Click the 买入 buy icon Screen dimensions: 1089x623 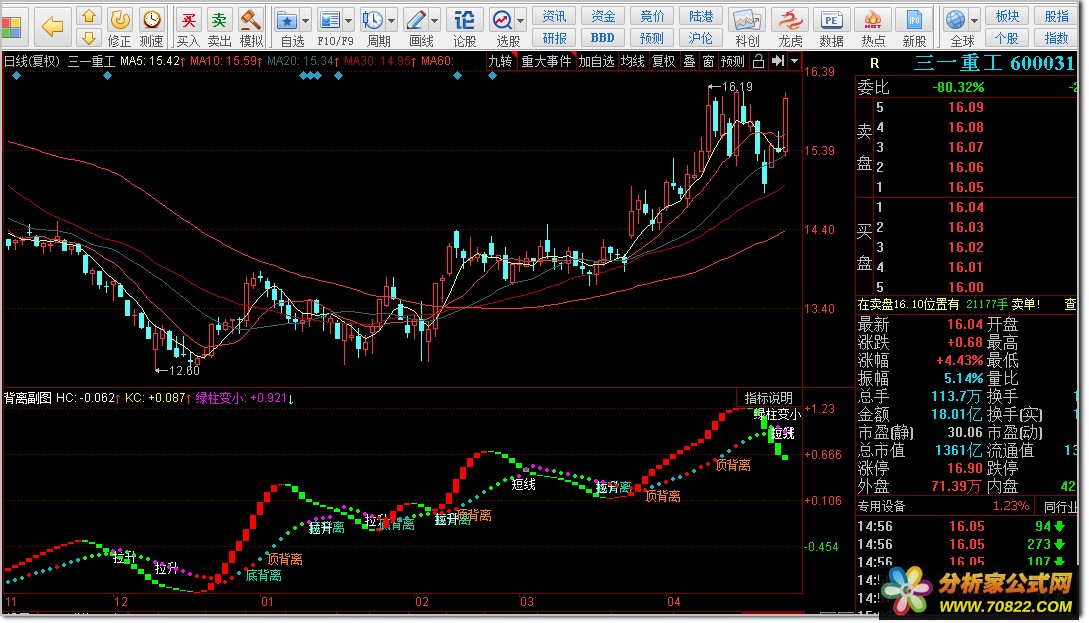(x=188, y=28)
